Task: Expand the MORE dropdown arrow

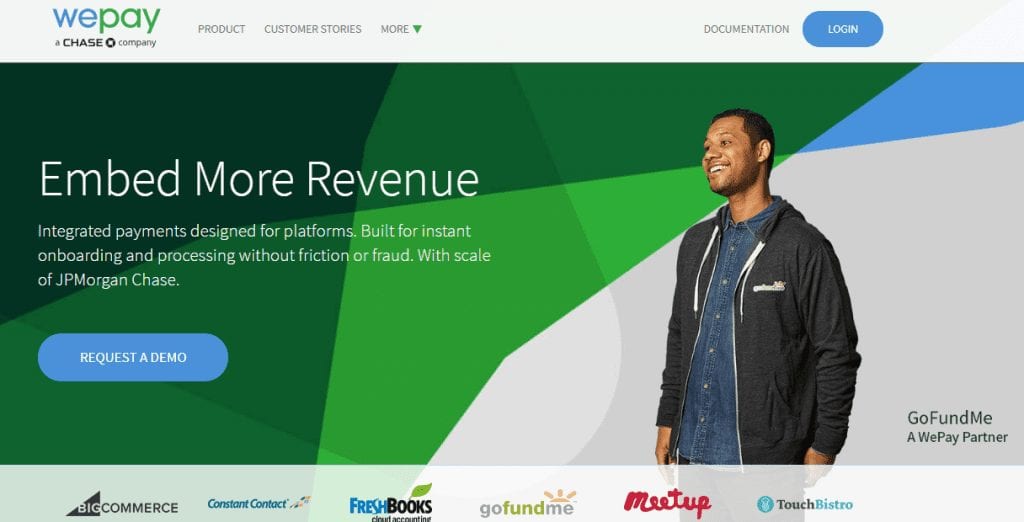Action: tap(417, 29)
